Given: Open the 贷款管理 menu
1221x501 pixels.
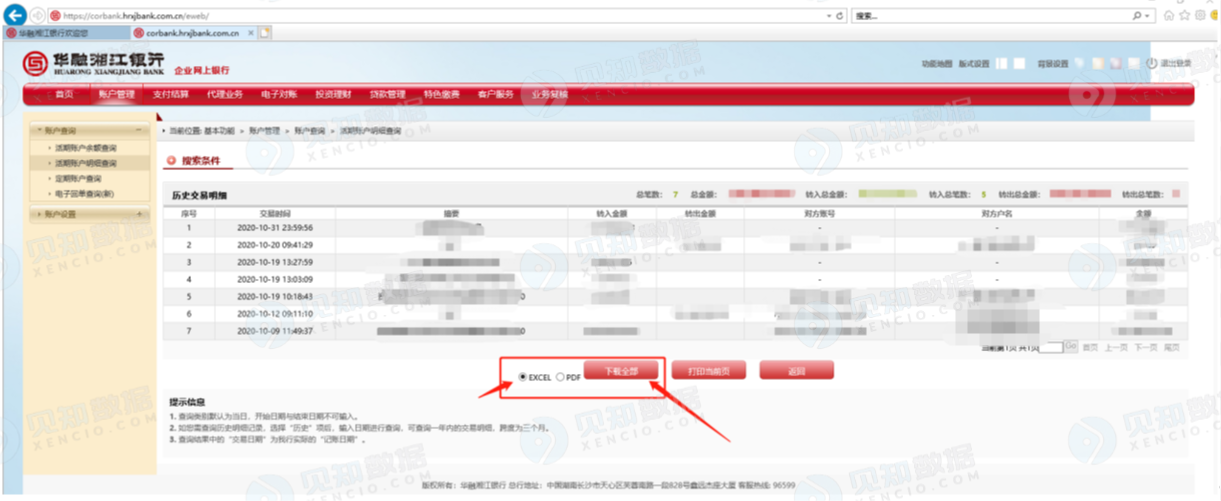Looking at the screenshot, I should pos(387,95).
